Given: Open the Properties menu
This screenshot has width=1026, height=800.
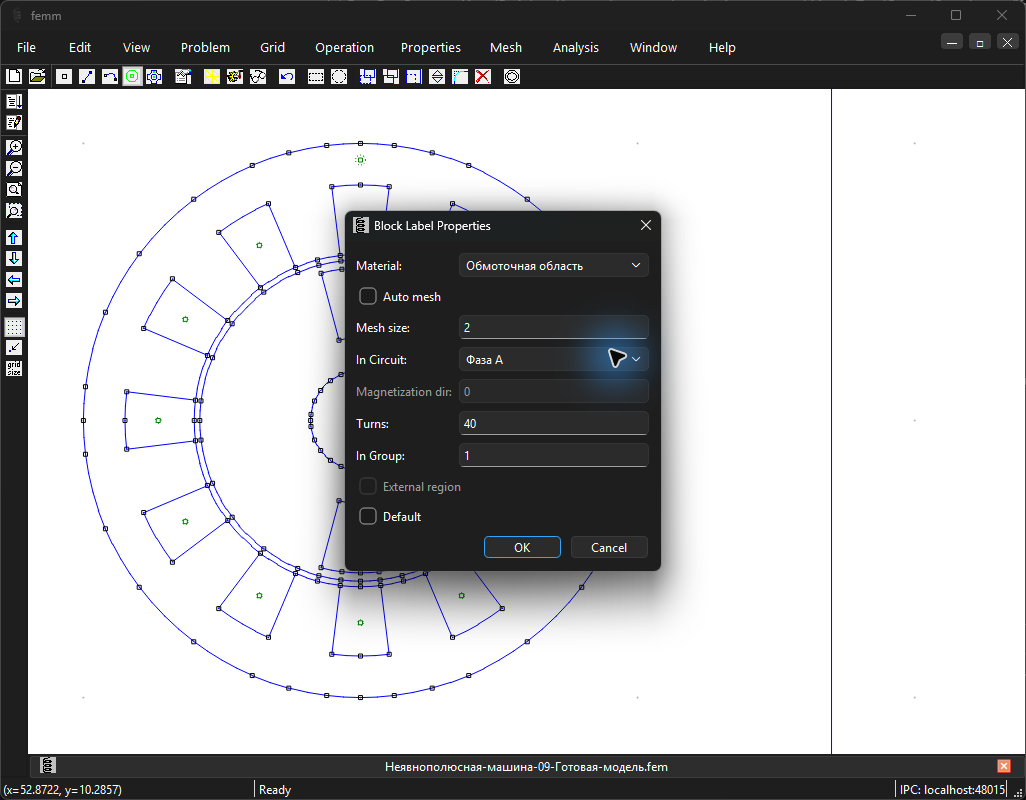Looking at the screenshot, I should pyautogui.click(x=431, y=48).
